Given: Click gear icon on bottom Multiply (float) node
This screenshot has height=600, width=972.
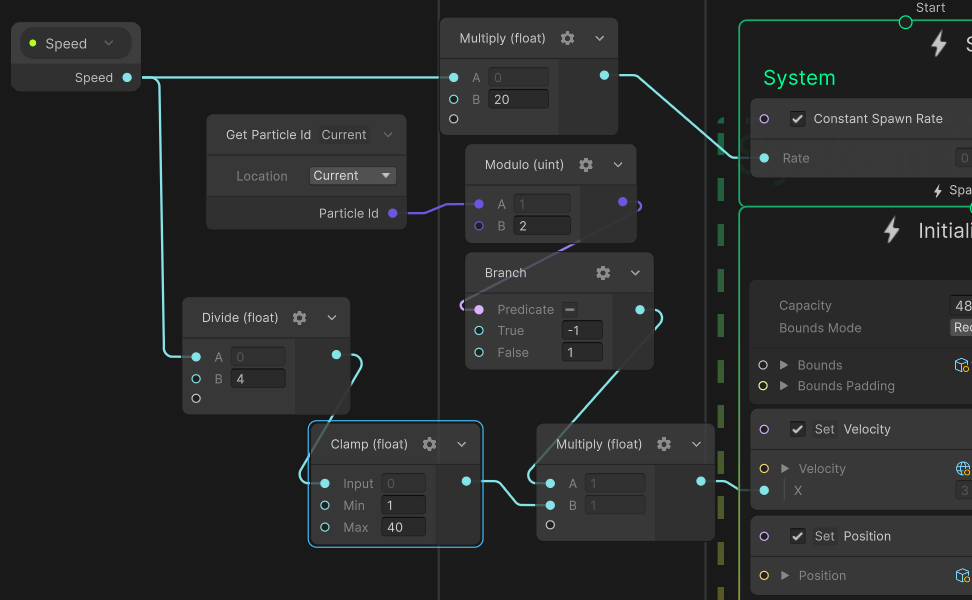Looking at the screenshot, I should point(664,444).
